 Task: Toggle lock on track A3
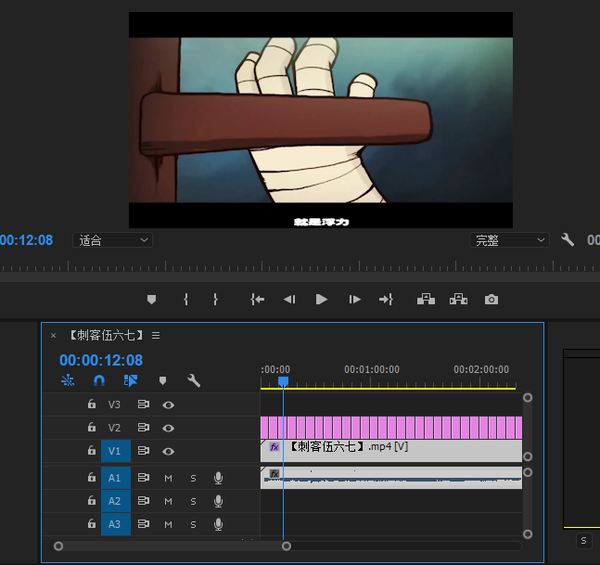pos(91,523)
